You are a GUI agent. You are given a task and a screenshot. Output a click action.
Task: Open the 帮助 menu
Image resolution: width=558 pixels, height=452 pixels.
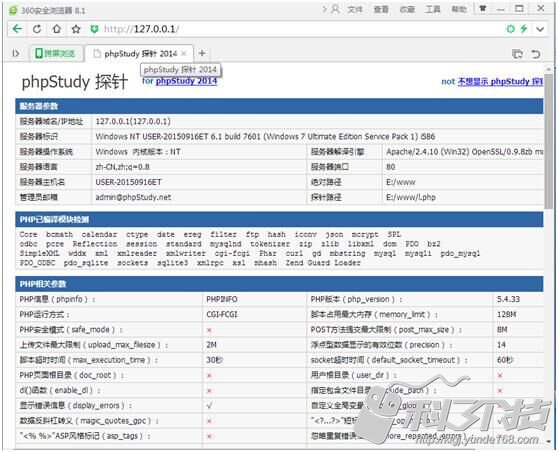tap(459, 9)
